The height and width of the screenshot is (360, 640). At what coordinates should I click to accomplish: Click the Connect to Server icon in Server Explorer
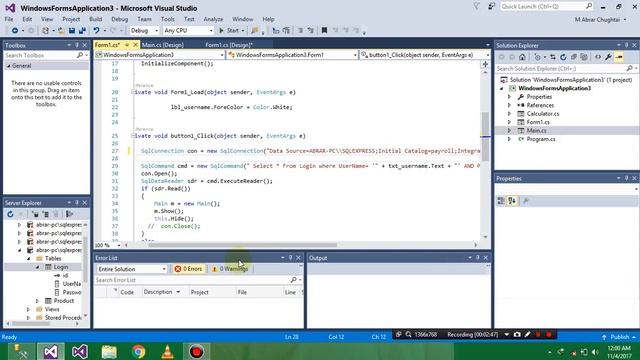point(46,214)
